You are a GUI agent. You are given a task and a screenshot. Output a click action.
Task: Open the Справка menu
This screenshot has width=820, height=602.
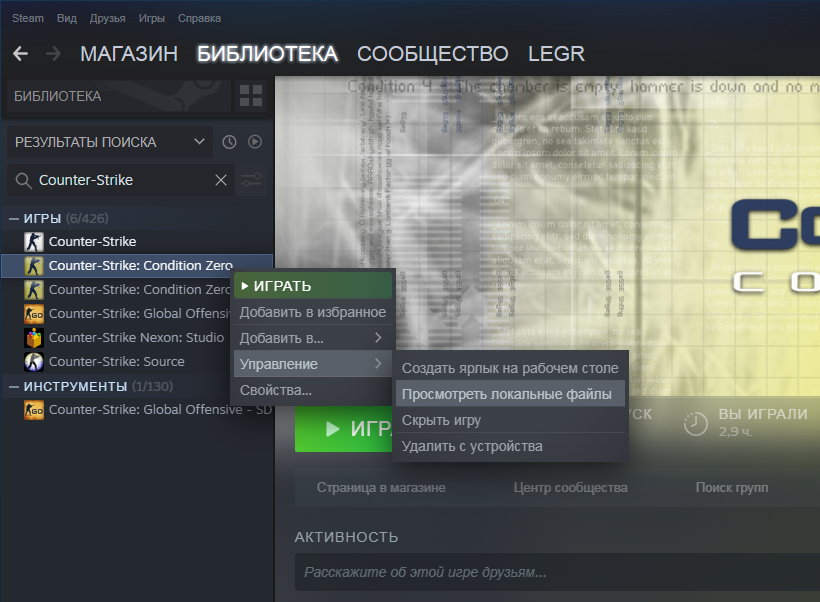tap(199, 18)
